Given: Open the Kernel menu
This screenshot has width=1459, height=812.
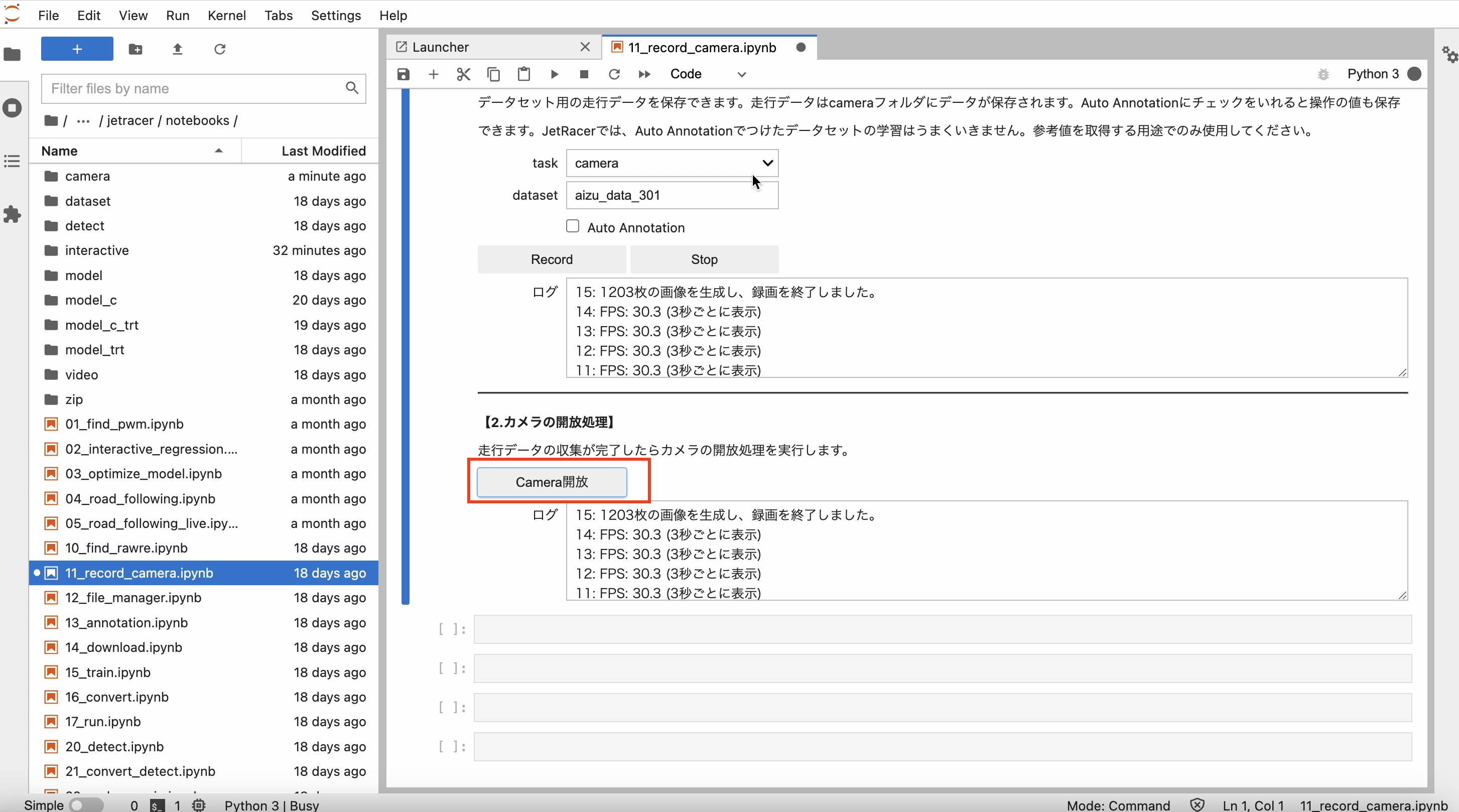Looking at the screenshot, I should coord(226,15).
